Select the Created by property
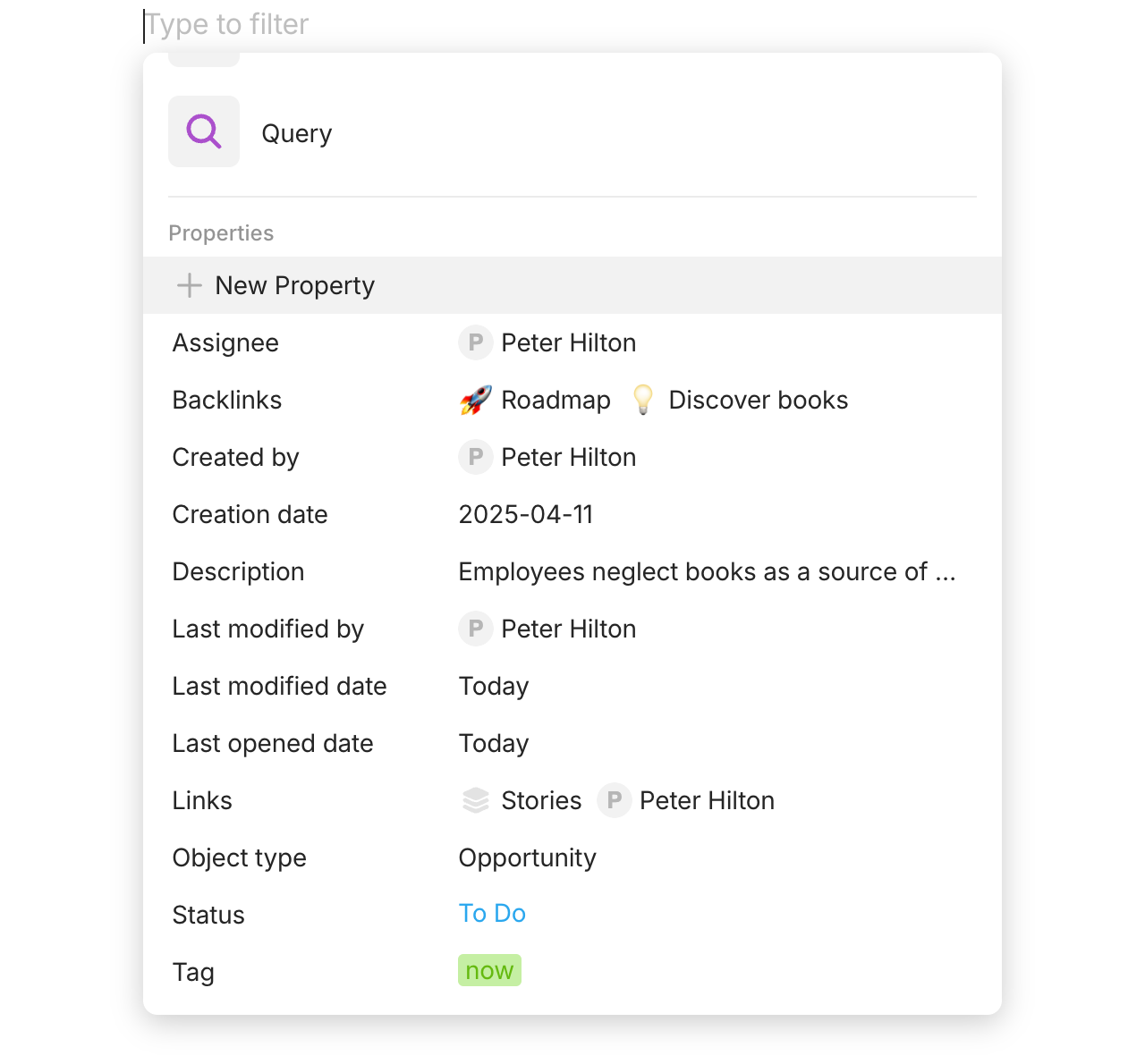The image size is (1145, 1064). 235,458
